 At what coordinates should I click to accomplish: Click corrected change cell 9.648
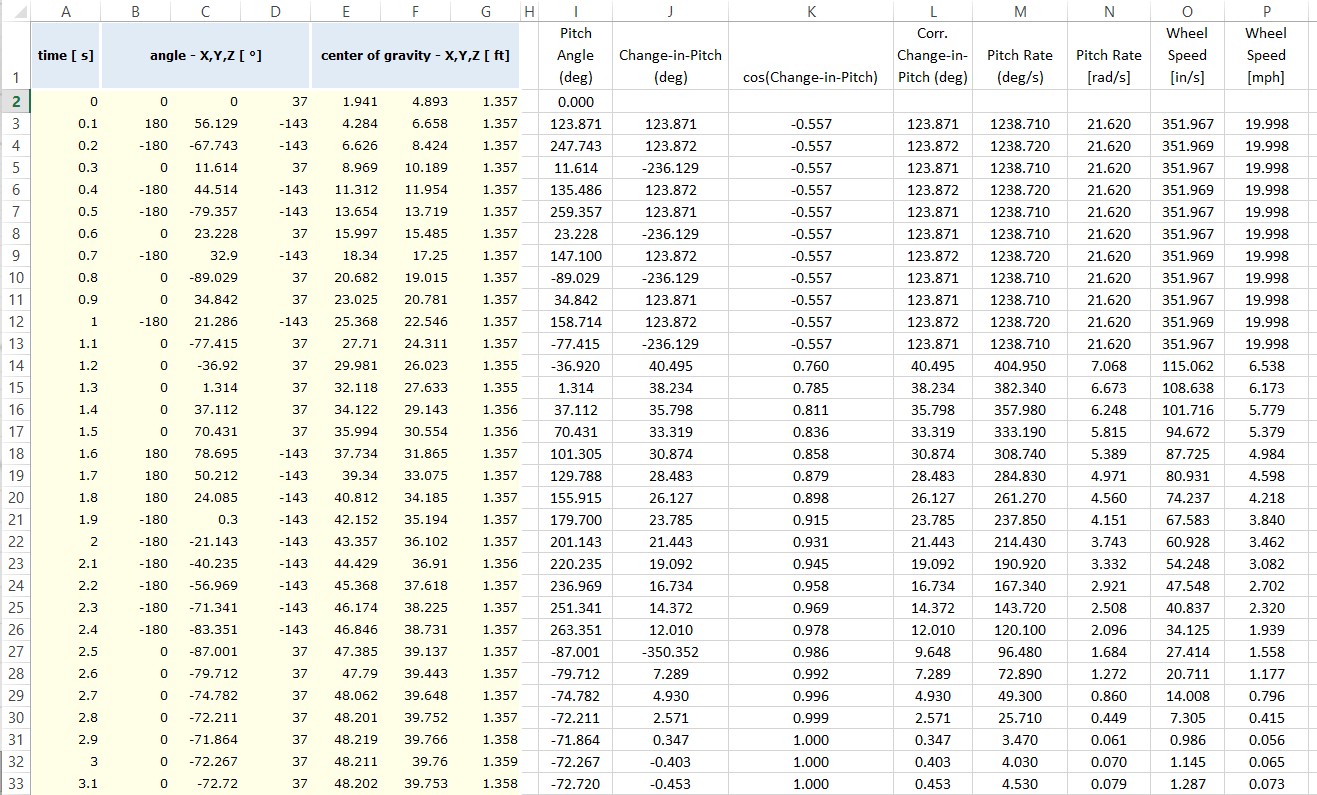click(x=933, y=652)
